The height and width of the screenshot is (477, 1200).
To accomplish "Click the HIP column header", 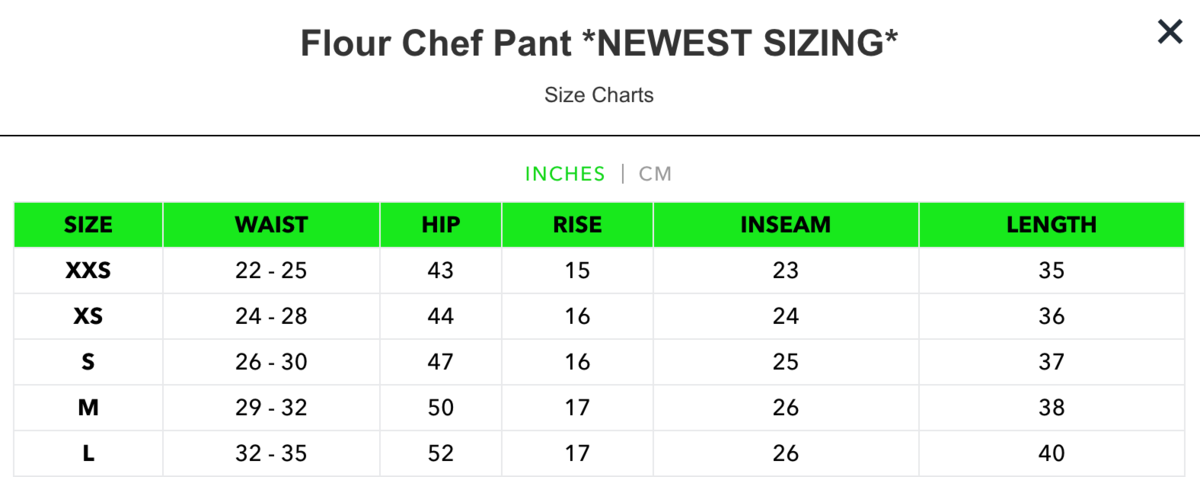I will [441, 224].
